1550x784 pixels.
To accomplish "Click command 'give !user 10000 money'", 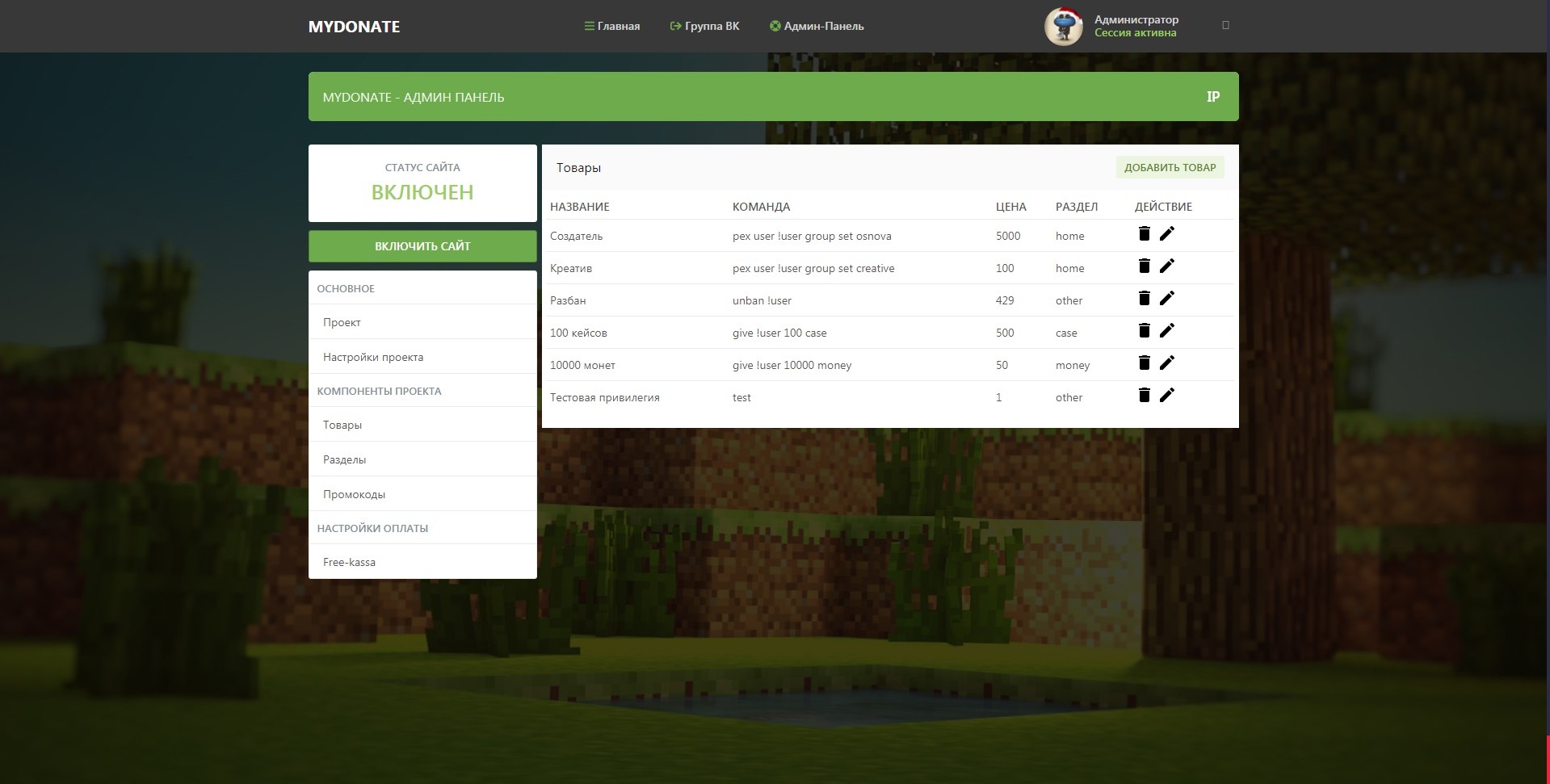I will coord(792,365).
